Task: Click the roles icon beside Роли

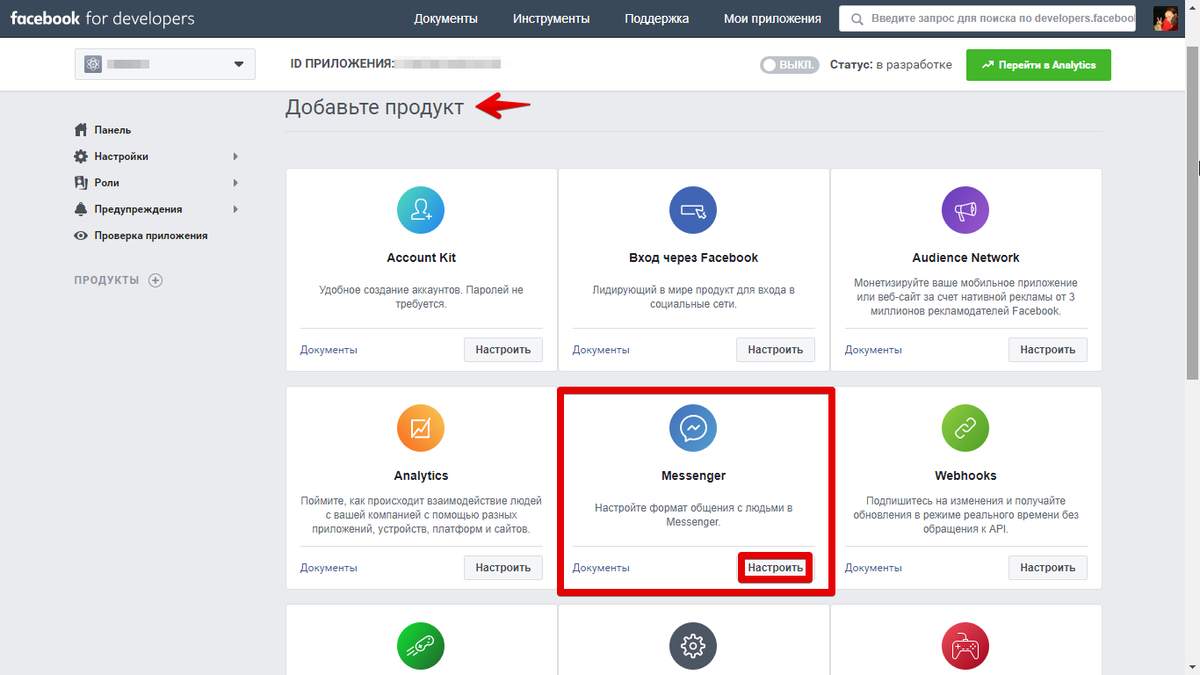Action: 81,183
